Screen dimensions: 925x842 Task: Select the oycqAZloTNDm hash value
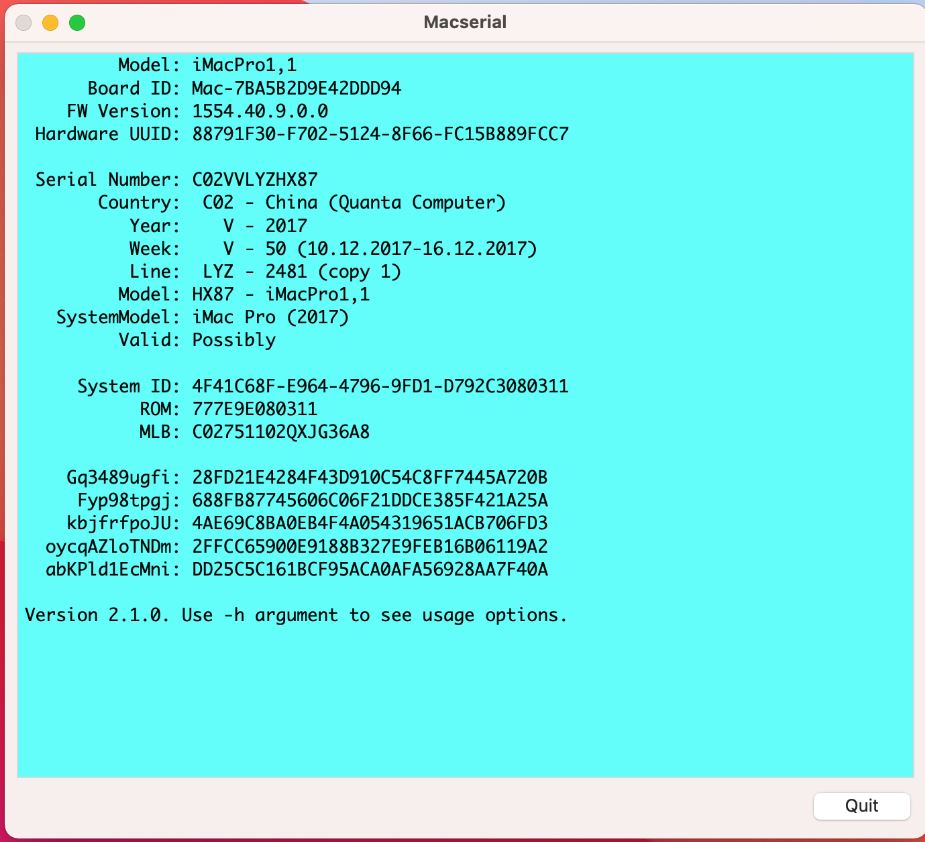tap(370, 546)
